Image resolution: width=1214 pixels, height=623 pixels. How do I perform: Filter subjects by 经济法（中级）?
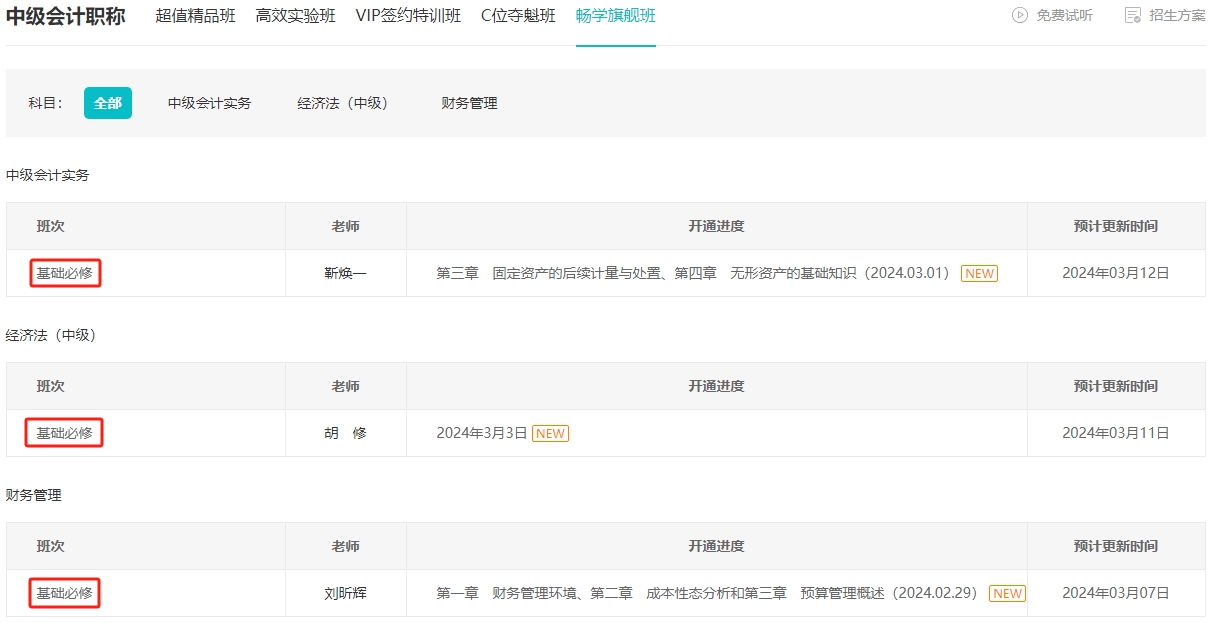(x=343, y=103)
